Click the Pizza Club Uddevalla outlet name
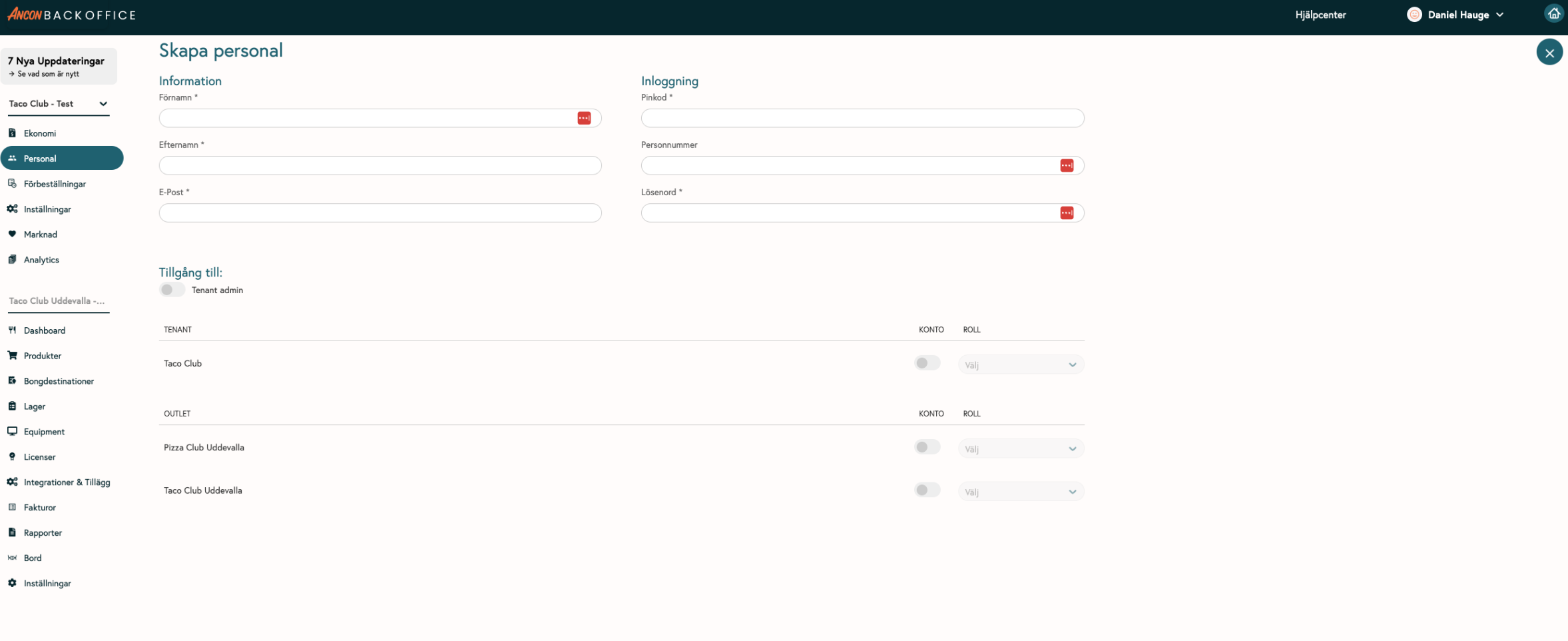 (x=204, y=448)
